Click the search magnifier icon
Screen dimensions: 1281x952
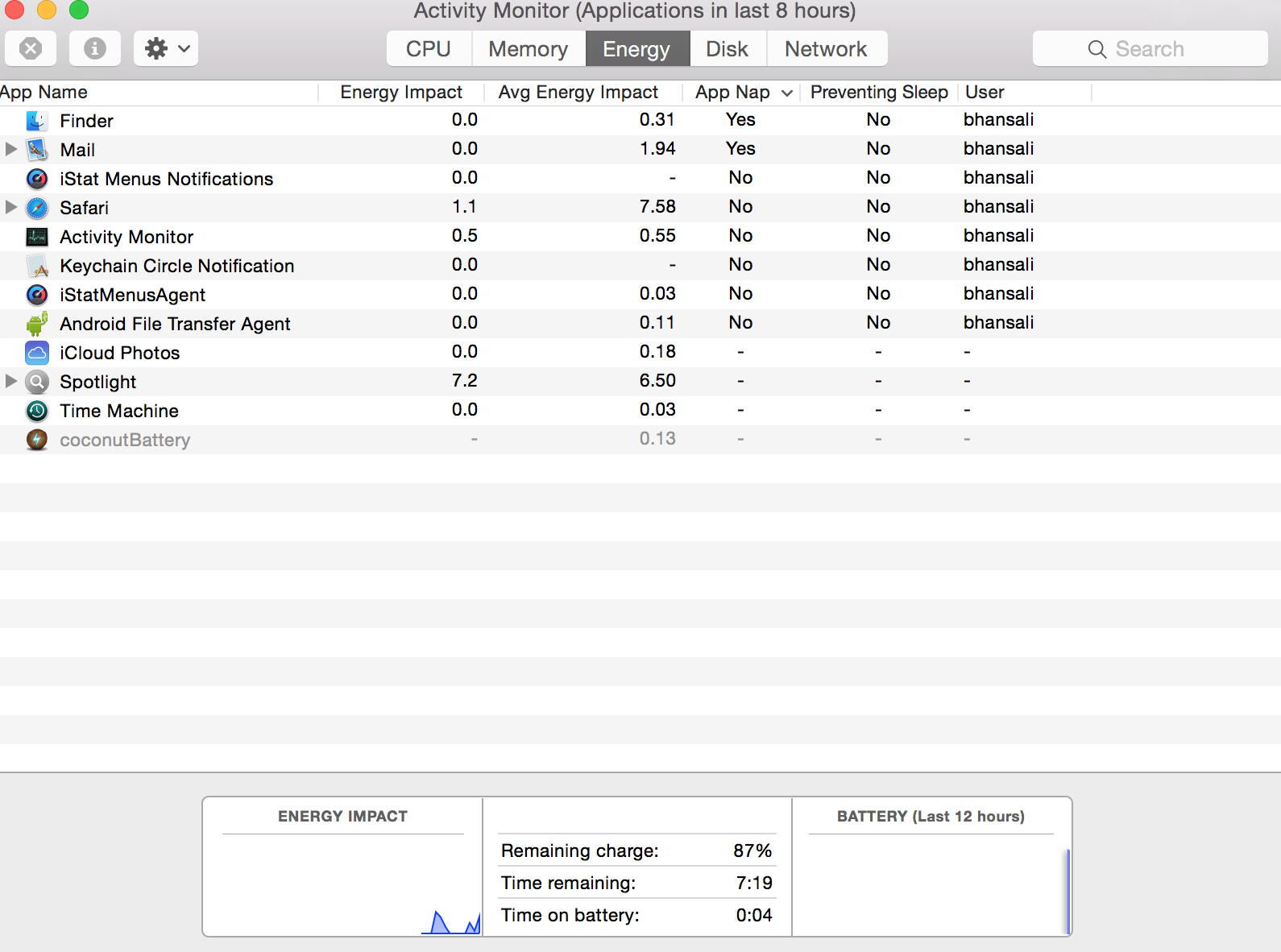pos(1097,49)
